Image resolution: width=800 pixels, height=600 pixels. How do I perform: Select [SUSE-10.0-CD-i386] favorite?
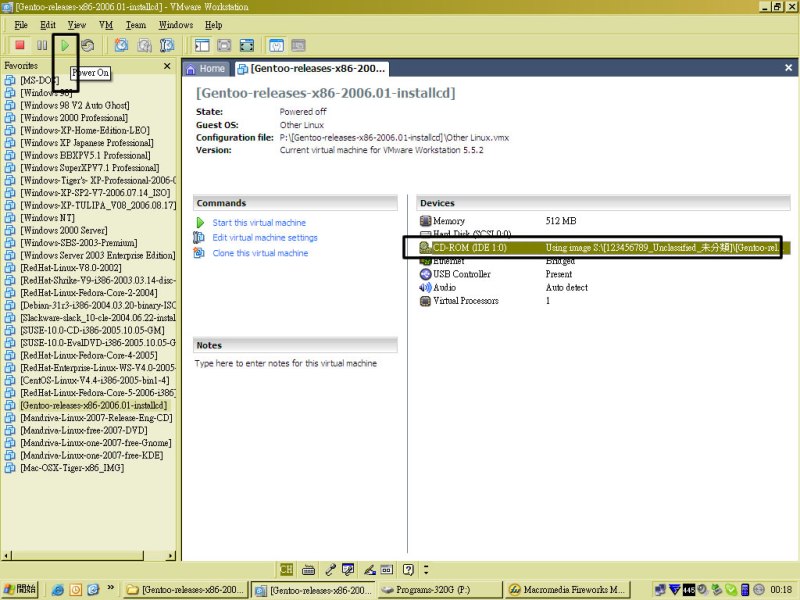click(92, 330)
